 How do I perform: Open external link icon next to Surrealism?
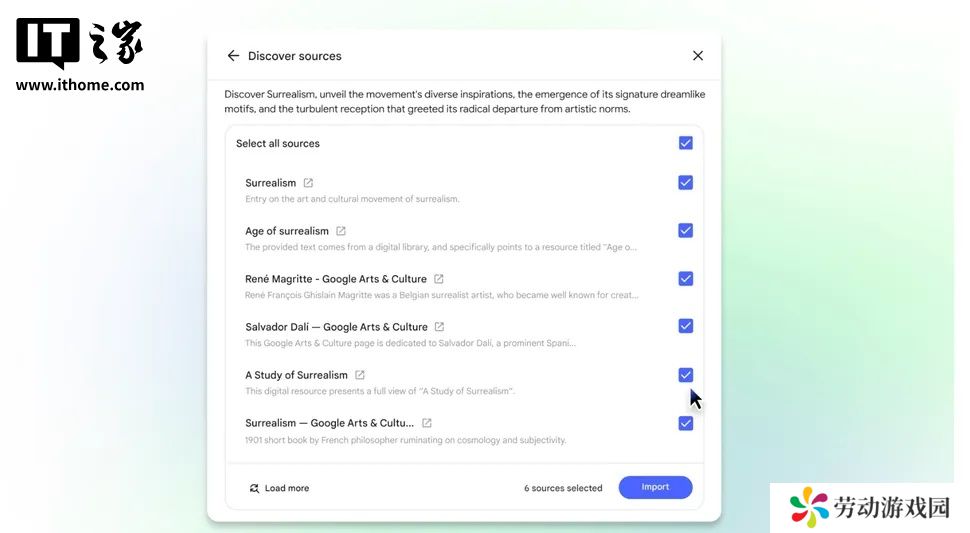pos(308,183)
